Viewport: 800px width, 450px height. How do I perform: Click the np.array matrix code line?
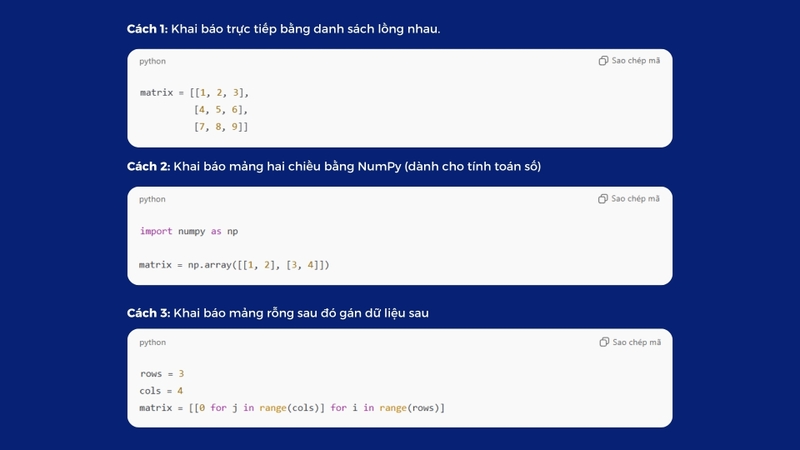[x=235, y=265]
